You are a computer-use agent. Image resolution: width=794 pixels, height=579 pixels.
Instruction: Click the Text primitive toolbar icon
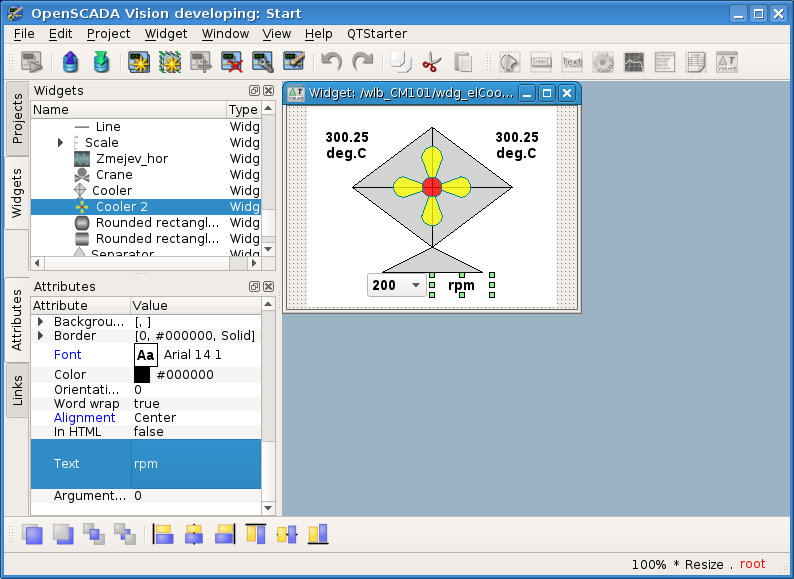[x=571, y=62]
